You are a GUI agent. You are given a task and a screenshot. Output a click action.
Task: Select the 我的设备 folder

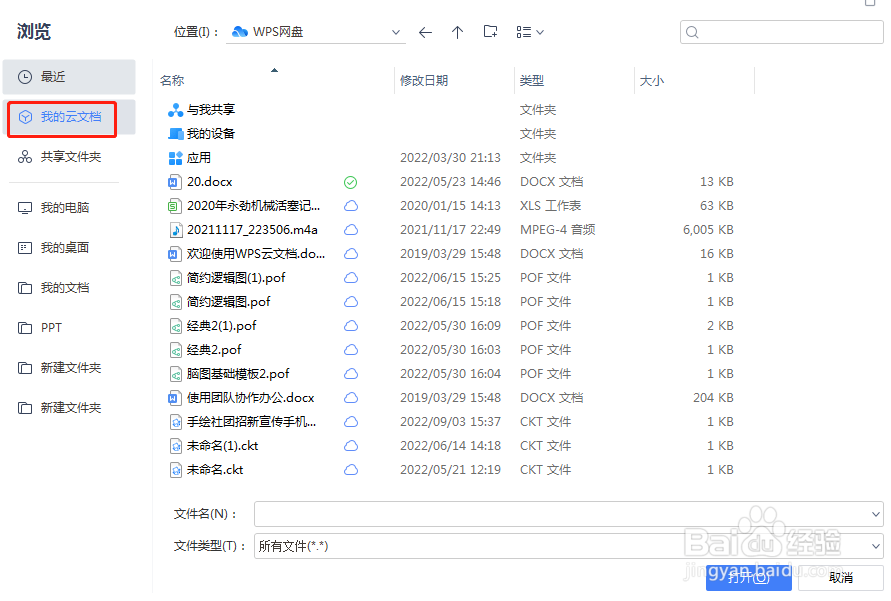click(211, 133)
